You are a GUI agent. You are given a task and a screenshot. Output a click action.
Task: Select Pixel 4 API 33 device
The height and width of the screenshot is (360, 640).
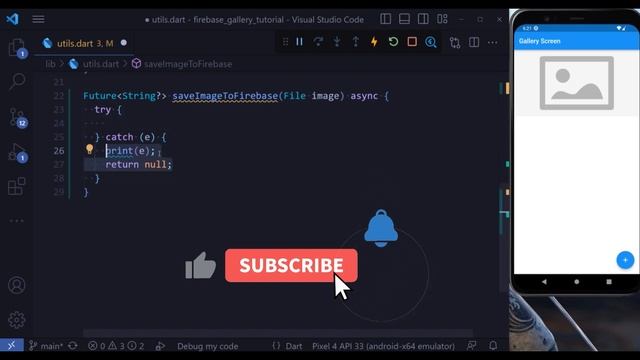point(383,346)
